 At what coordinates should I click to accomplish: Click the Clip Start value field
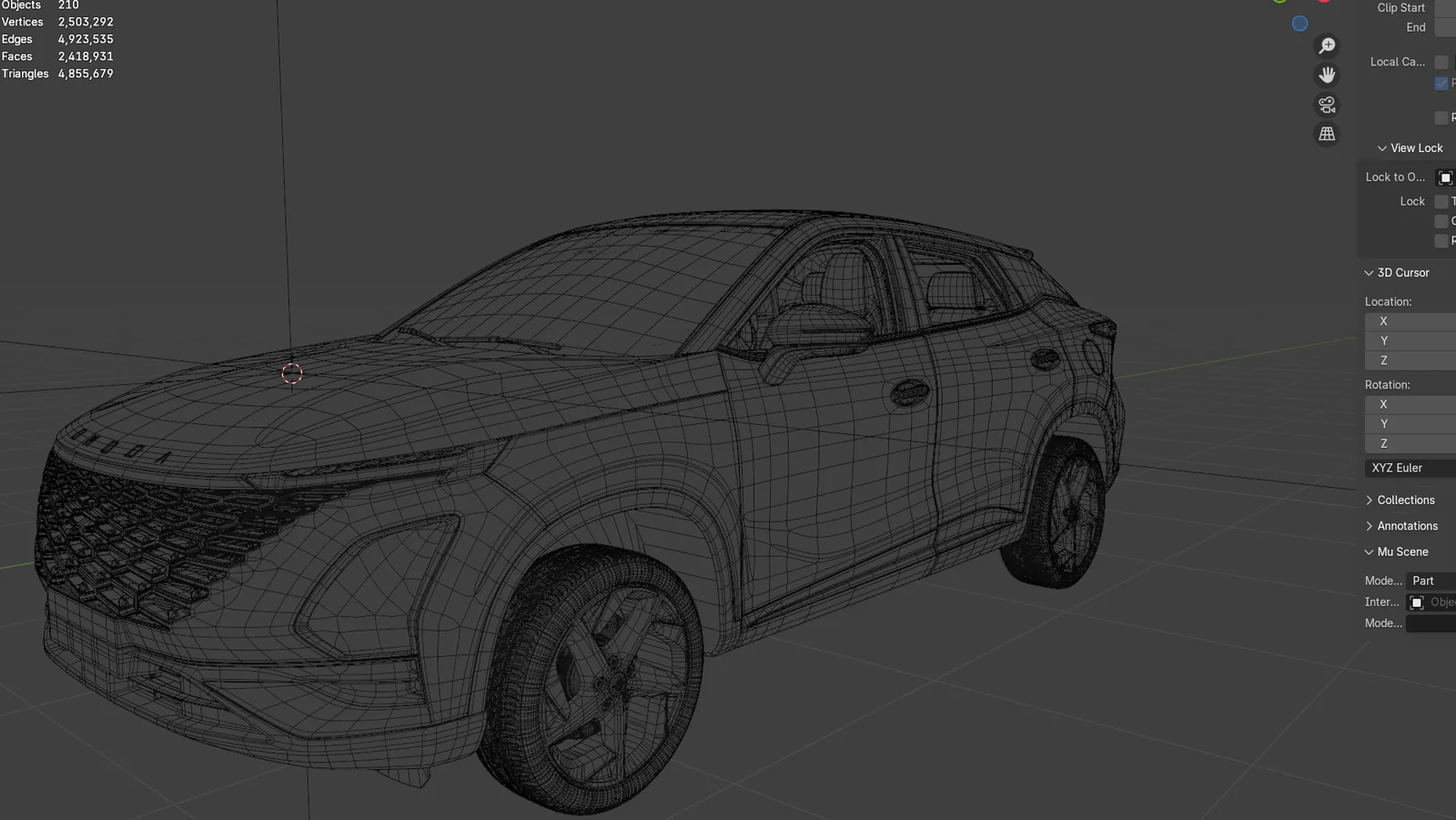1445,8
